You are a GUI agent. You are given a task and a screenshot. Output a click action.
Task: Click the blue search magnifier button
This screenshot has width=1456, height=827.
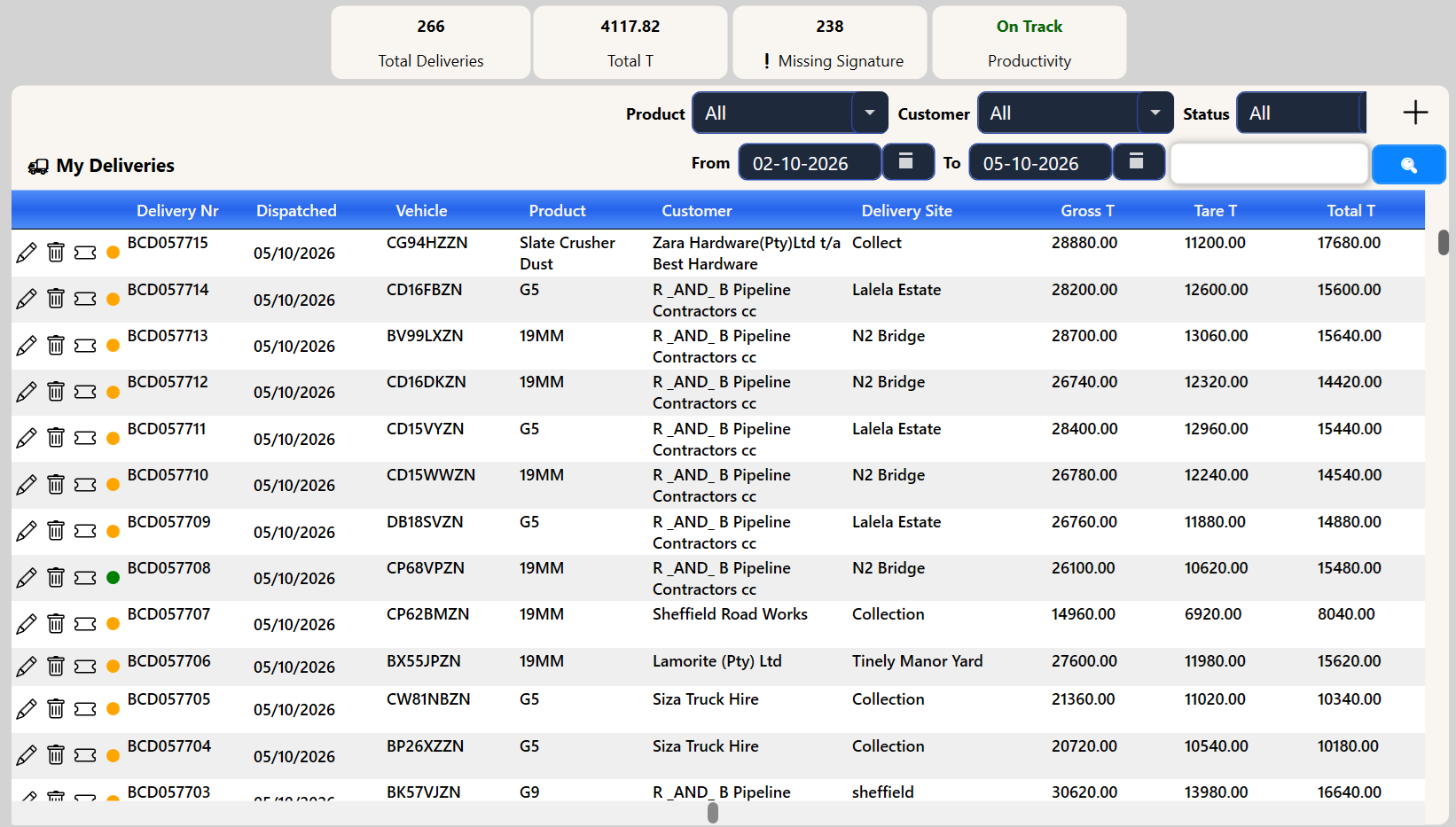(x=1408, y=165)
